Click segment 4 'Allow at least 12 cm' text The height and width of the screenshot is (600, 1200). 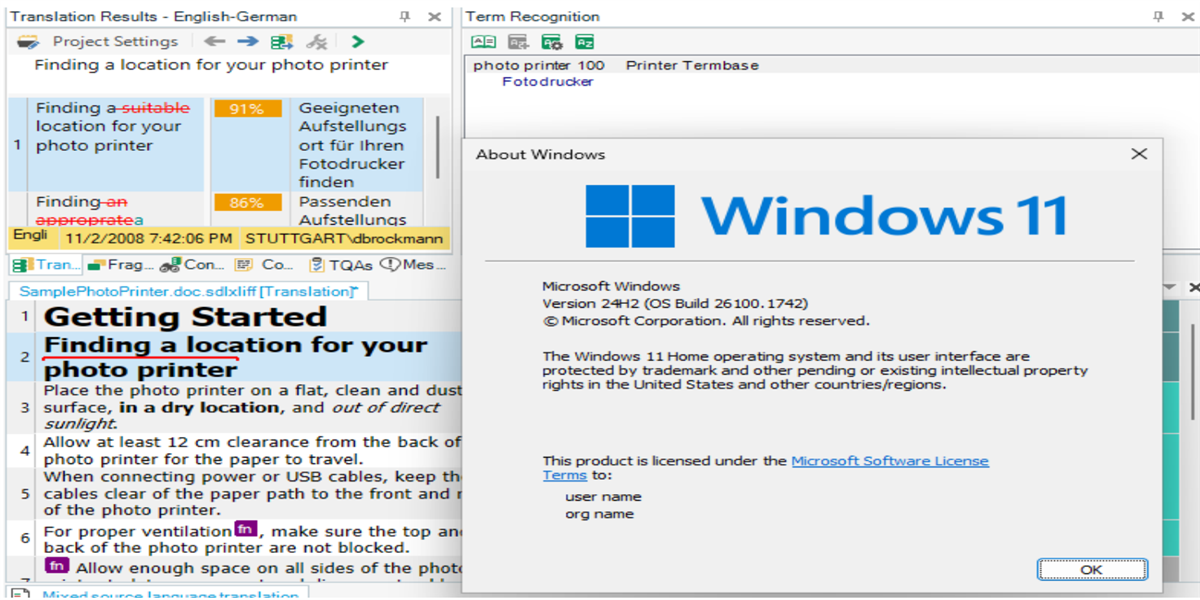click(x=252, y=450)
